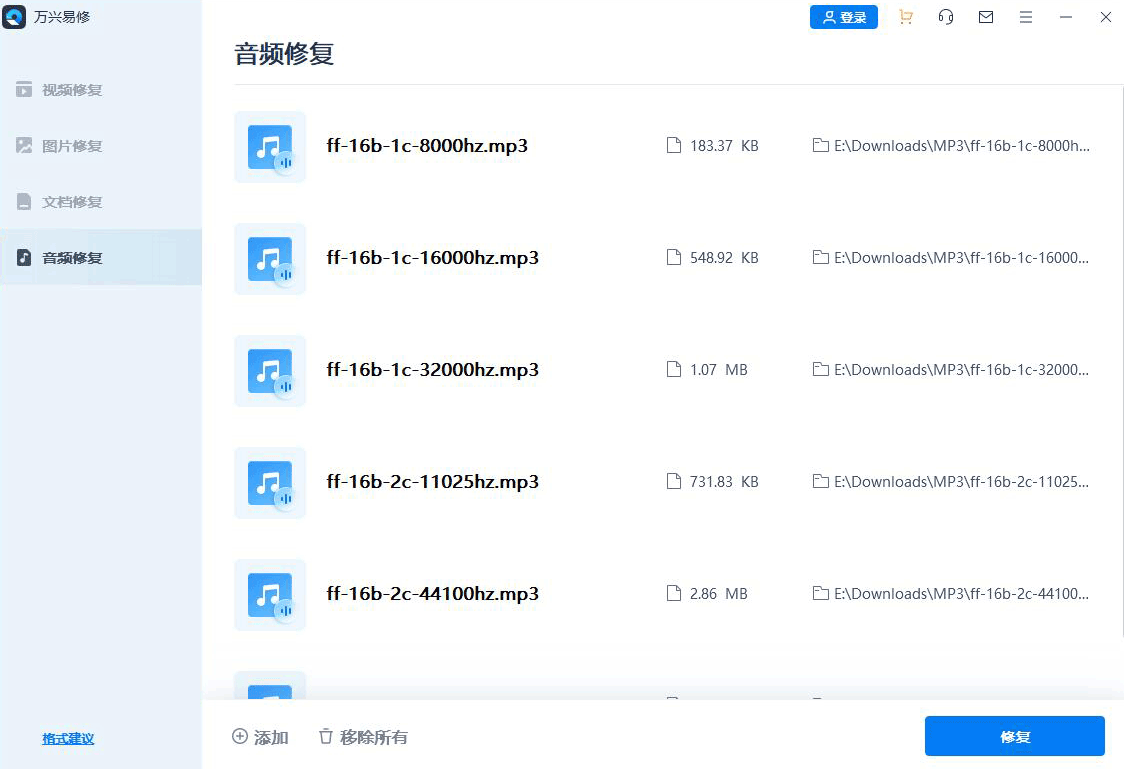Screen dimensions: 1124x769
Task: Click the headset customer support icon
Action: pos(945,17)
